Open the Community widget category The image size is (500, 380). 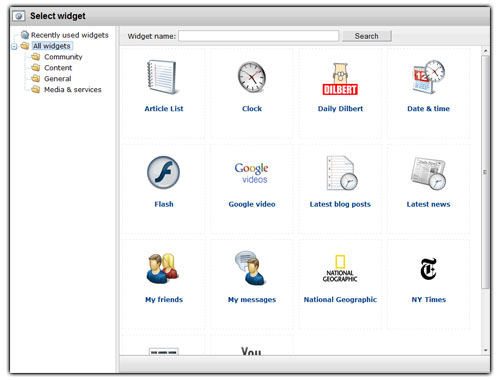click(x=63, y=57)
